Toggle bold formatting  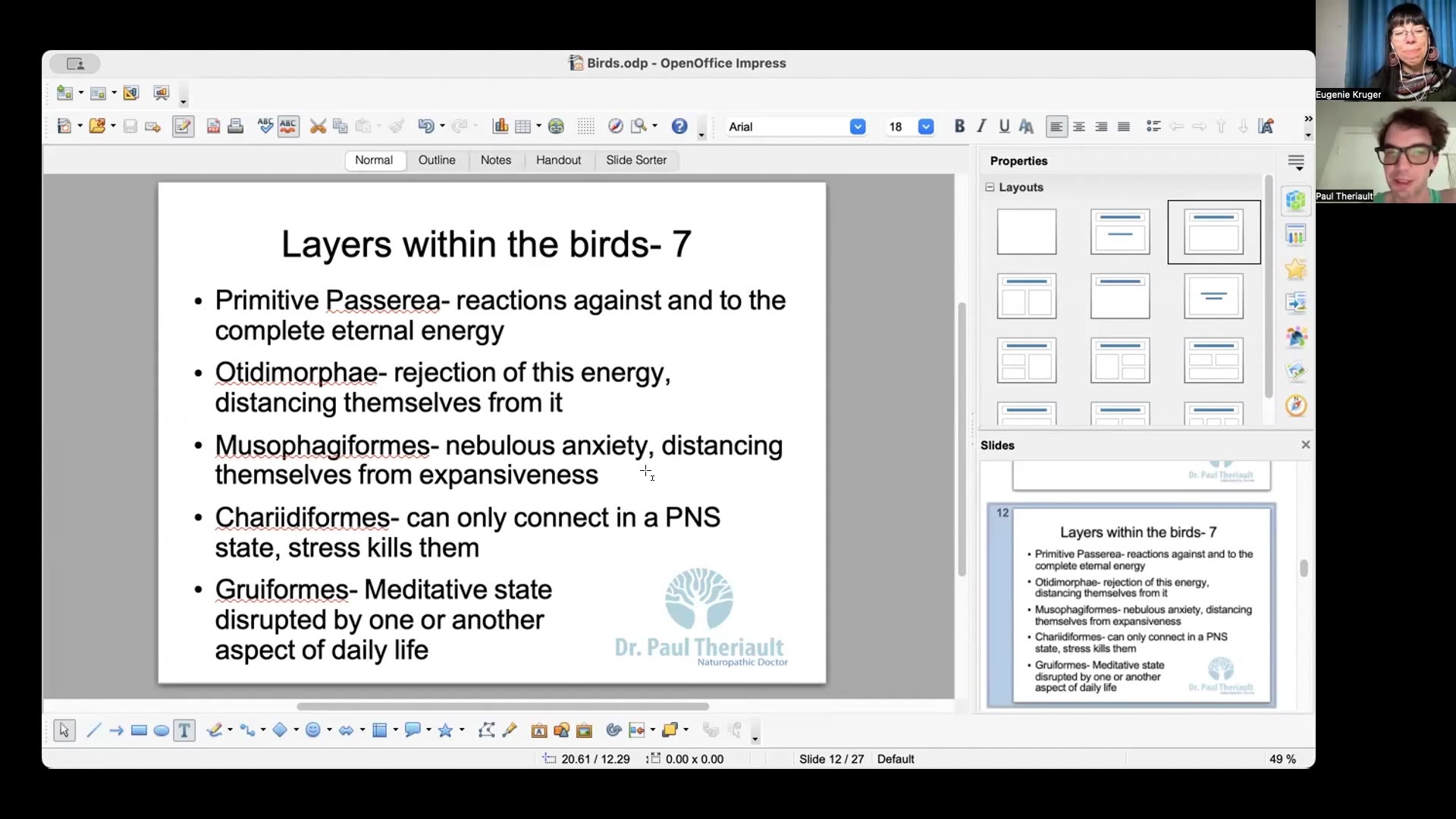[959, 126]
